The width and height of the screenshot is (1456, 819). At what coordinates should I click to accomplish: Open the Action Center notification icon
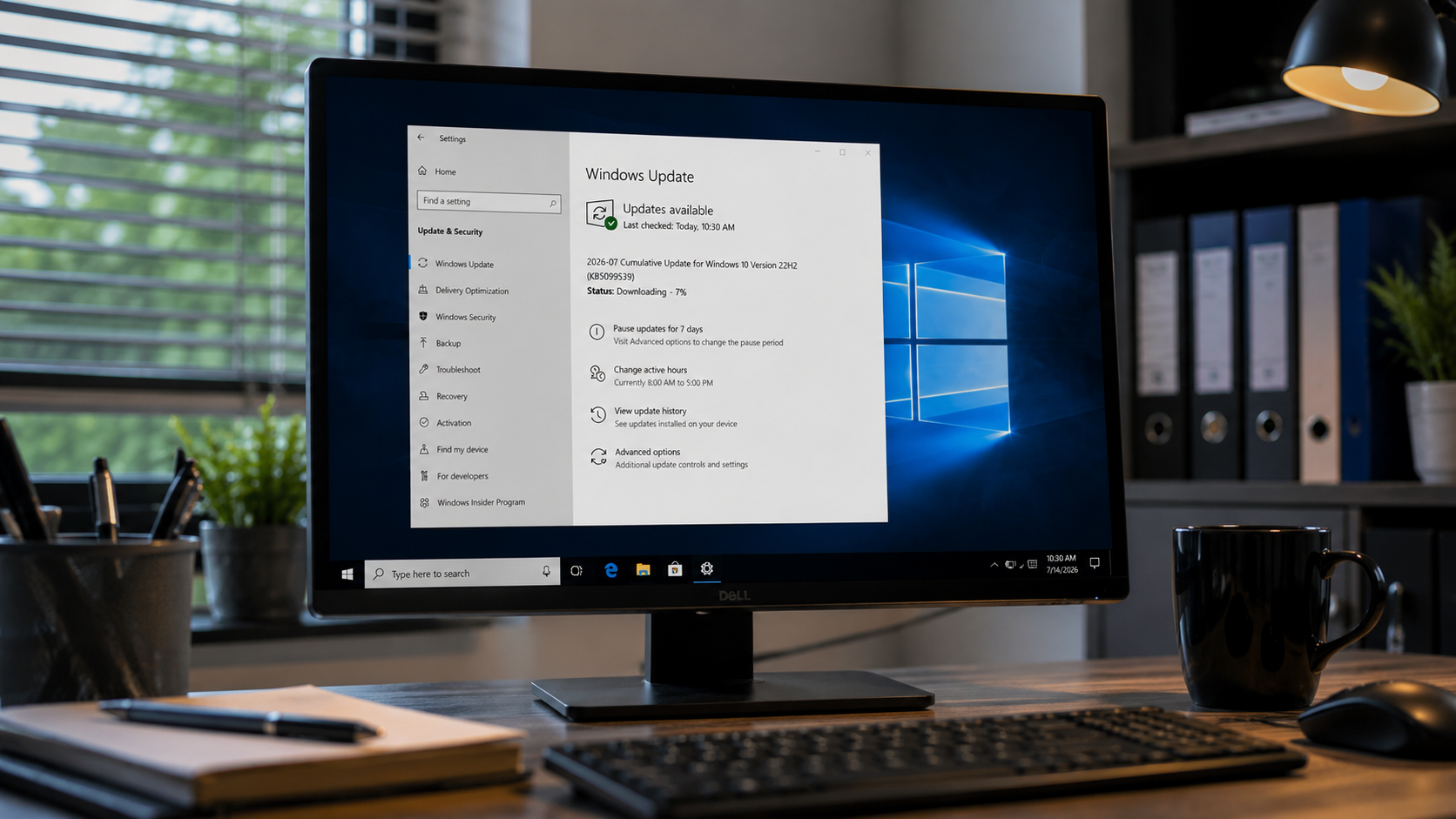click(x=1095, y=563)
